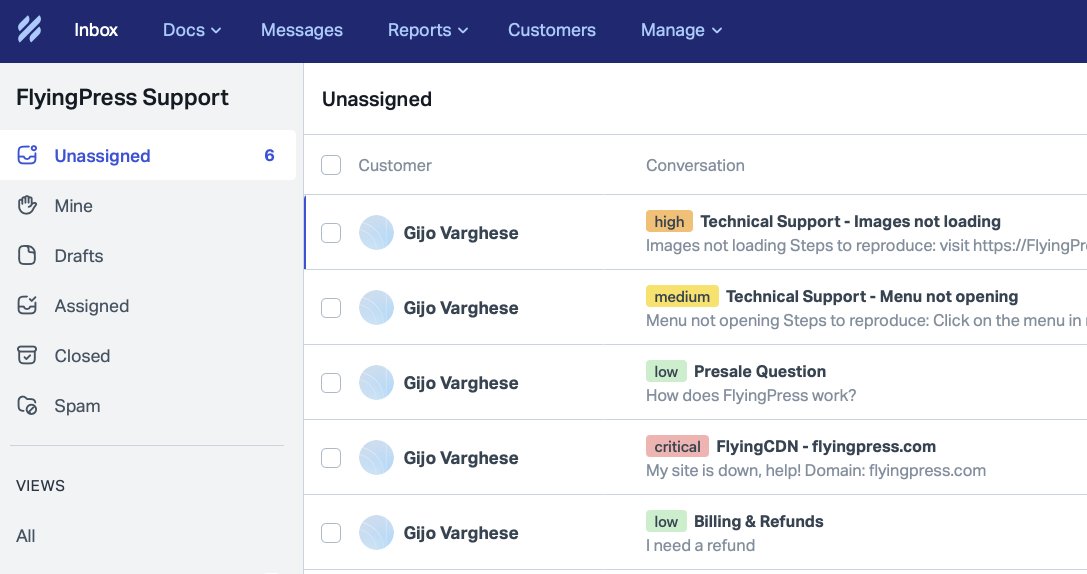Click the Assigned inbox icon
This screenshot has height=574, width=1087.
pyautogui.click(x=27, y=305)
